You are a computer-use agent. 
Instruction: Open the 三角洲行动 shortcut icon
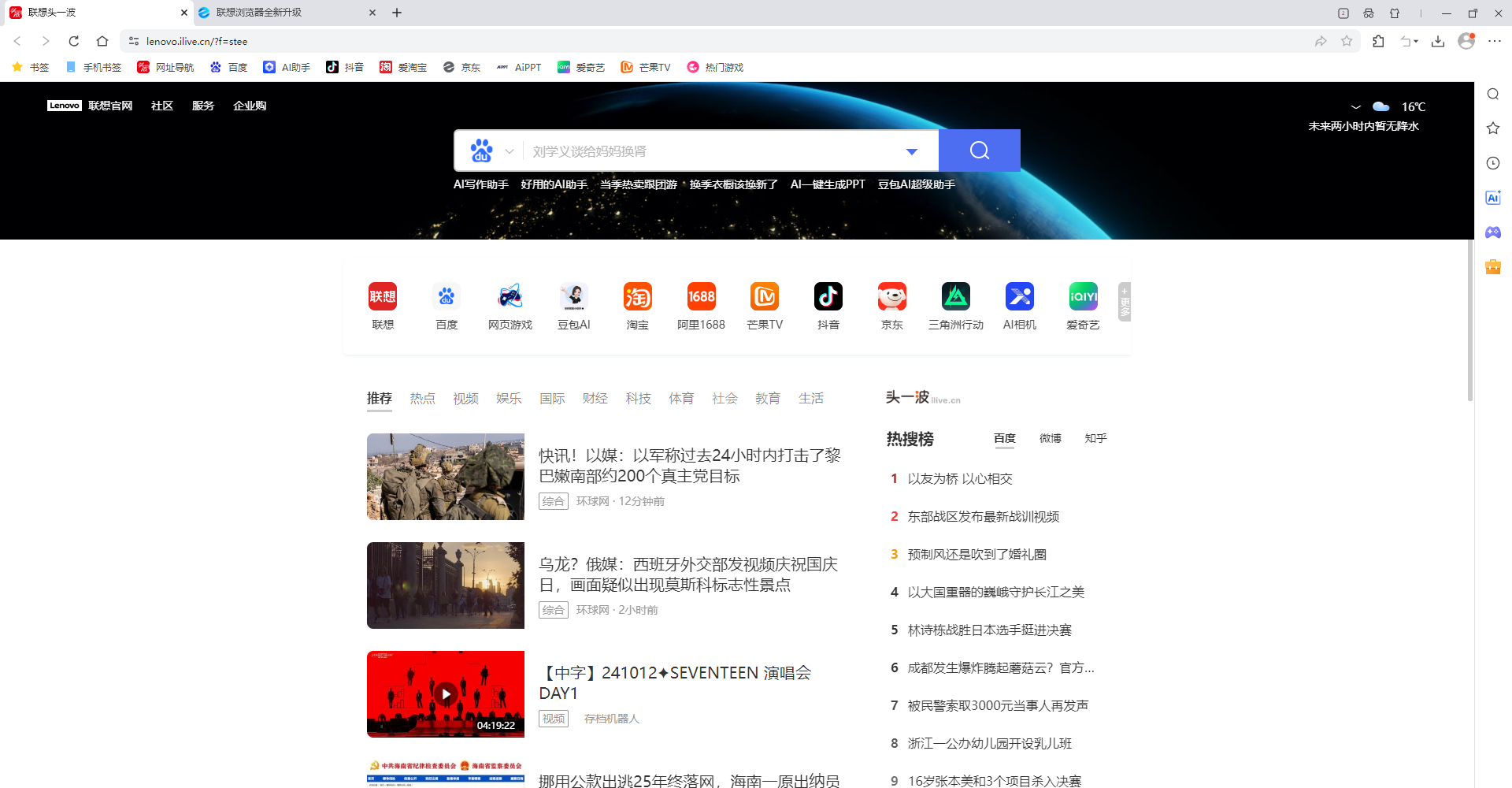click(x=956, y=297)
